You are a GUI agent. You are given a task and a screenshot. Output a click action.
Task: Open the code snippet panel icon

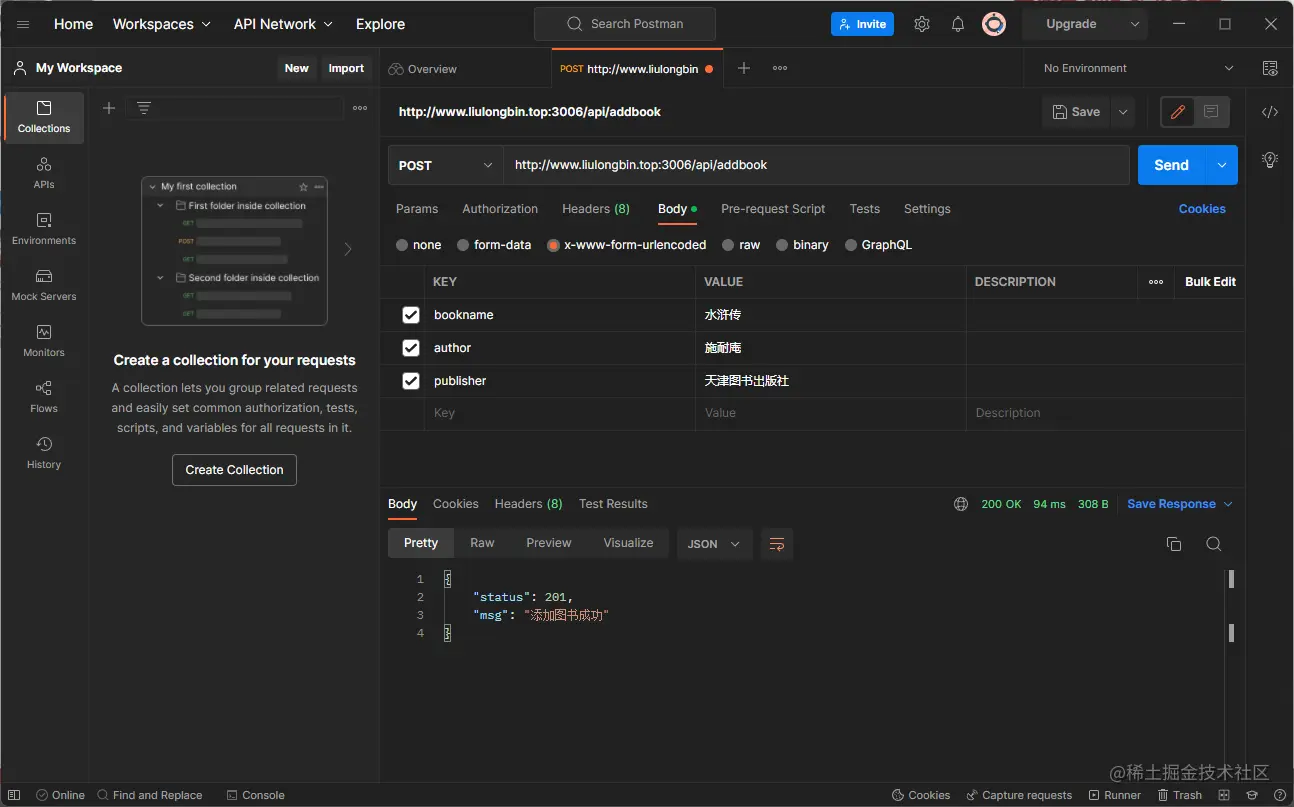(1270, 112)
